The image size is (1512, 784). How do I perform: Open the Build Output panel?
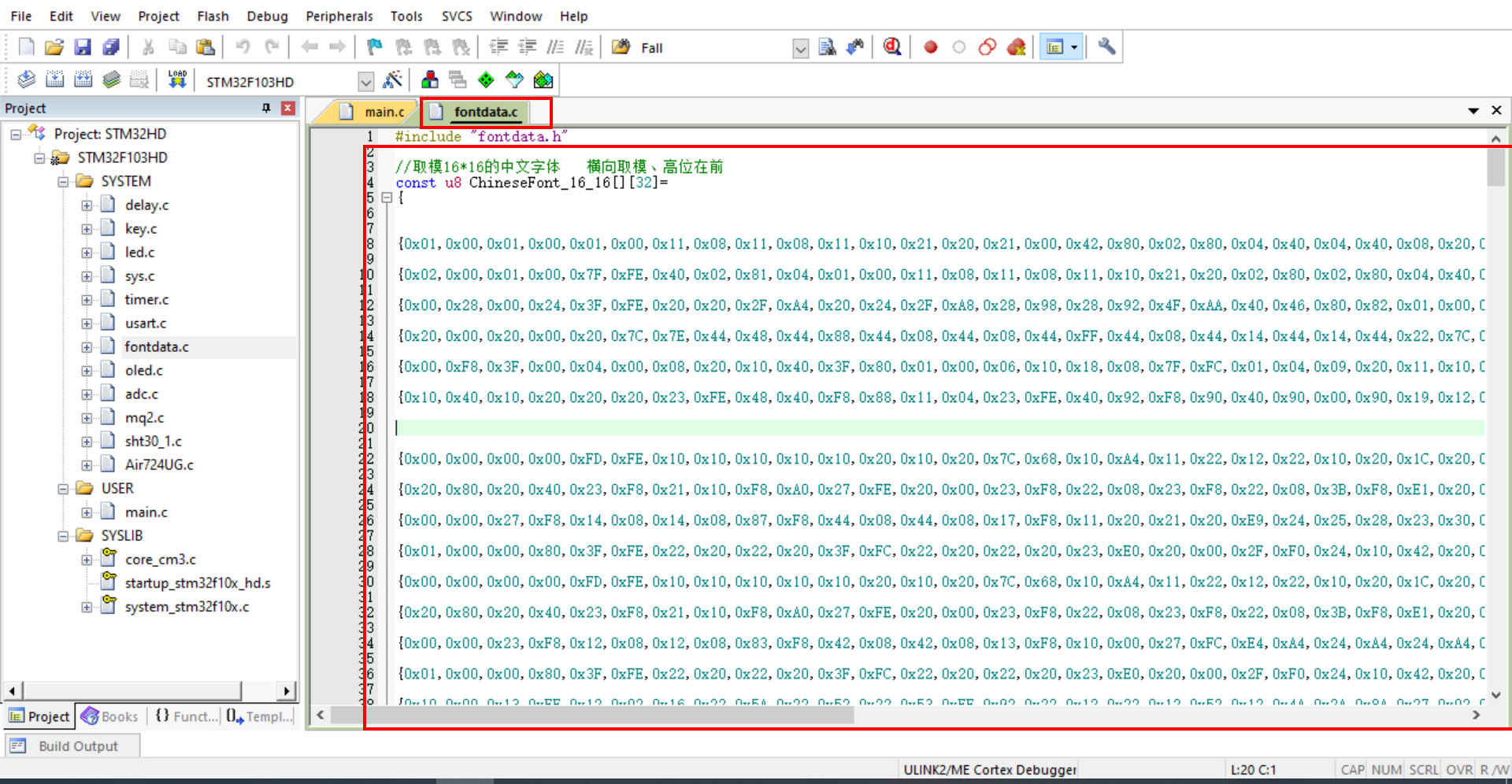[x=72, y=745]
